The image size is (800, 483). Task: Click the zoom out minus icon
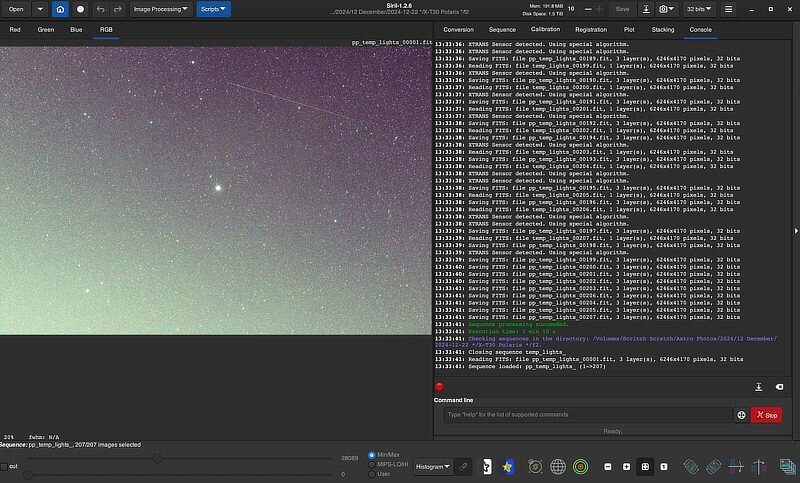pos(609,467)
